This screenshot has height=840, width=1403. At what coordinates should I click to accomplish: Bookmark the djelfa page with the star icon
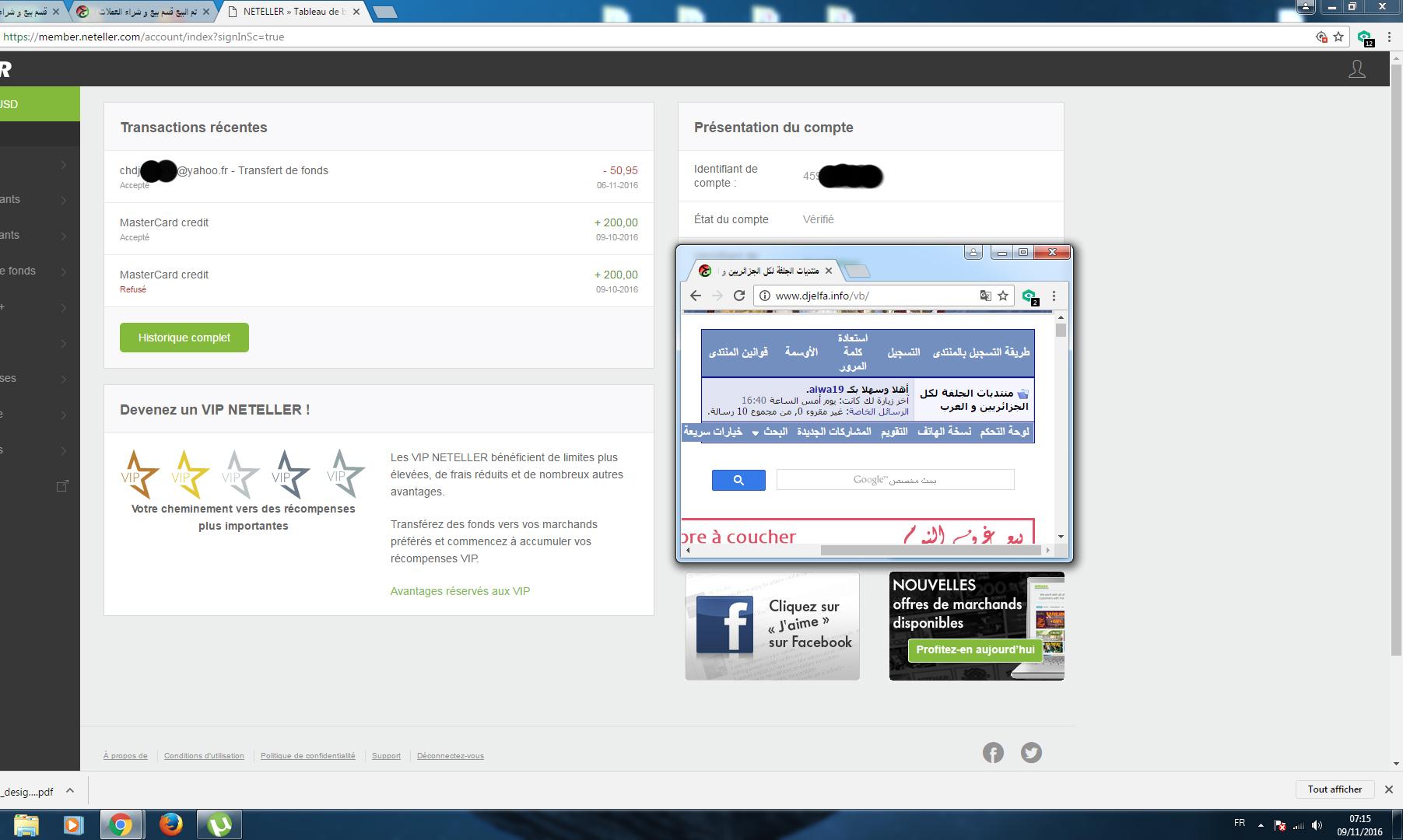click(1003, 296)
